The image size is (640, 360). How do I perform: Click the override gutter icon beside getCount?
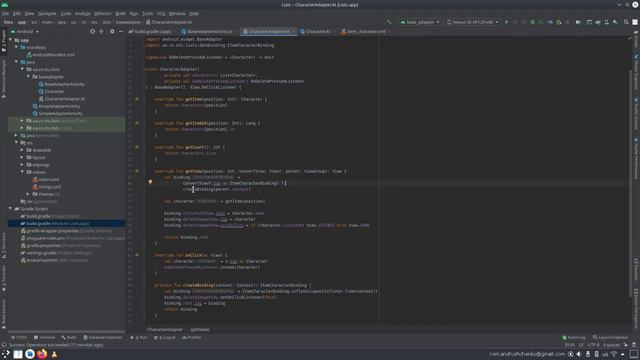(x=137, y=147)
